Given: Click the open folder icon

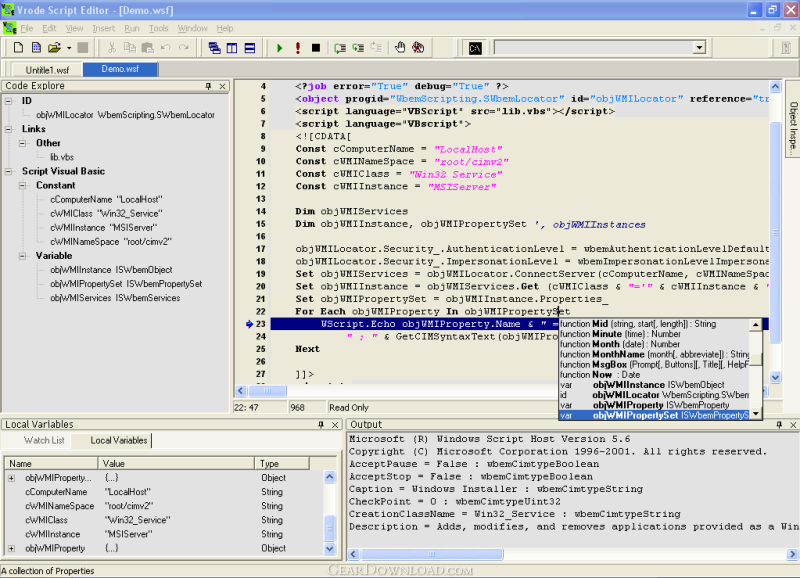Looking at the screenshot, I should [x=54, y=48].
